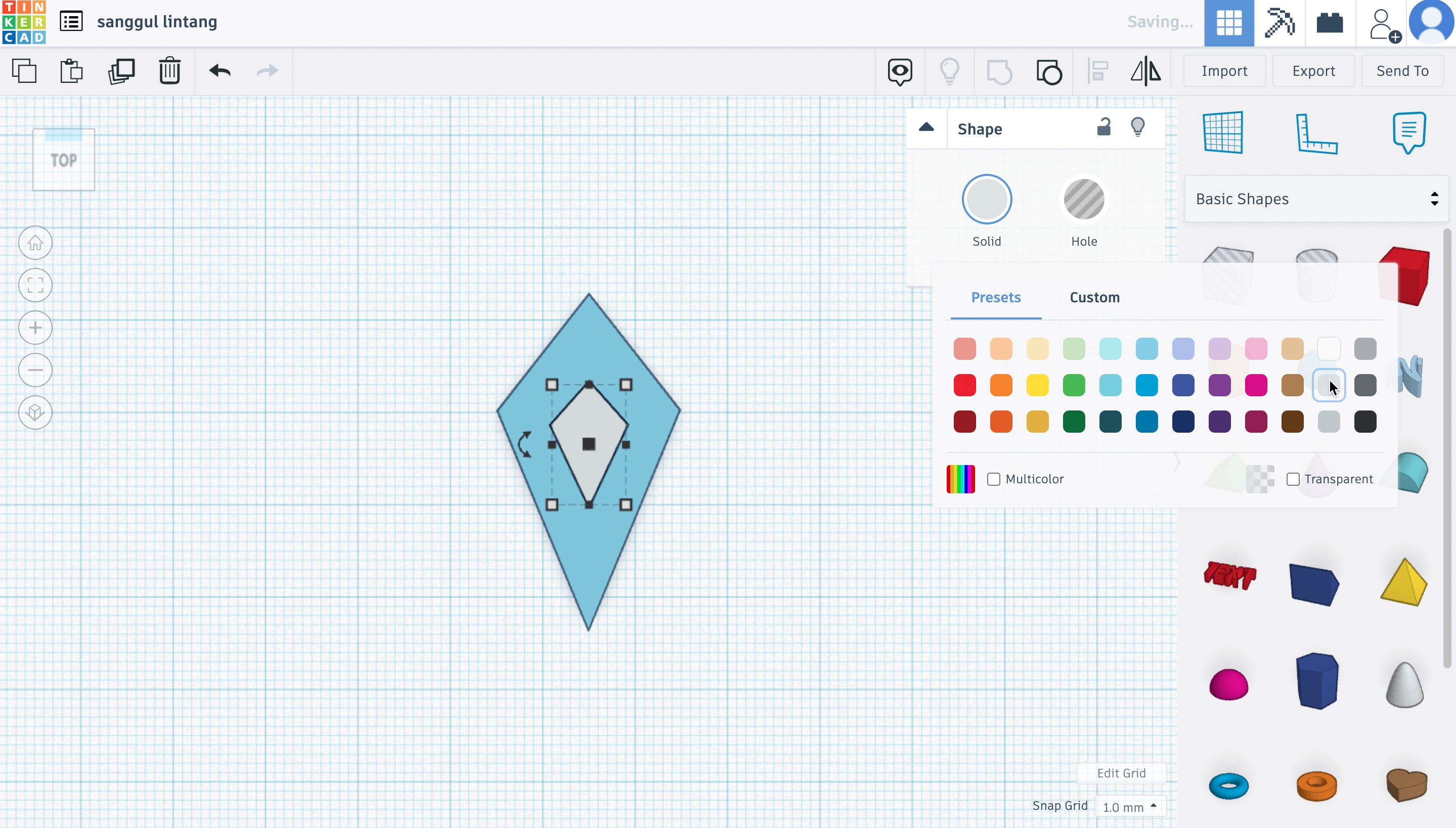Click the rotate handle beside the selected shape
The height and width of the screenshot is (828, 1456).
(x=524, y=444)
